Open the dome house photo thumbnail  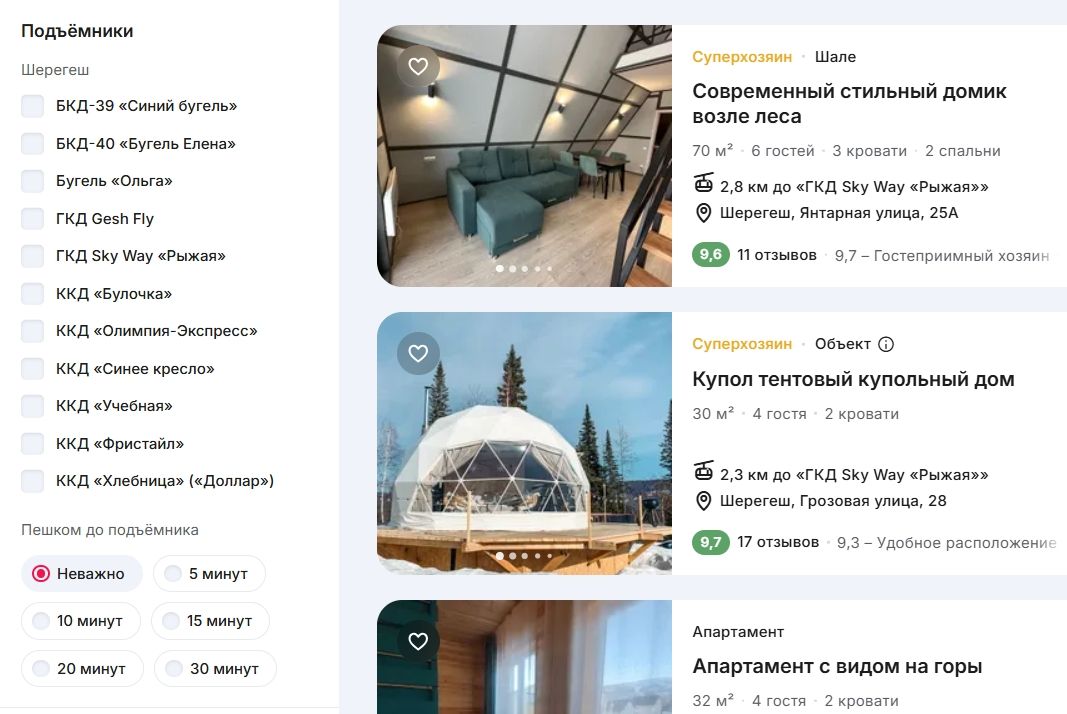524,443
